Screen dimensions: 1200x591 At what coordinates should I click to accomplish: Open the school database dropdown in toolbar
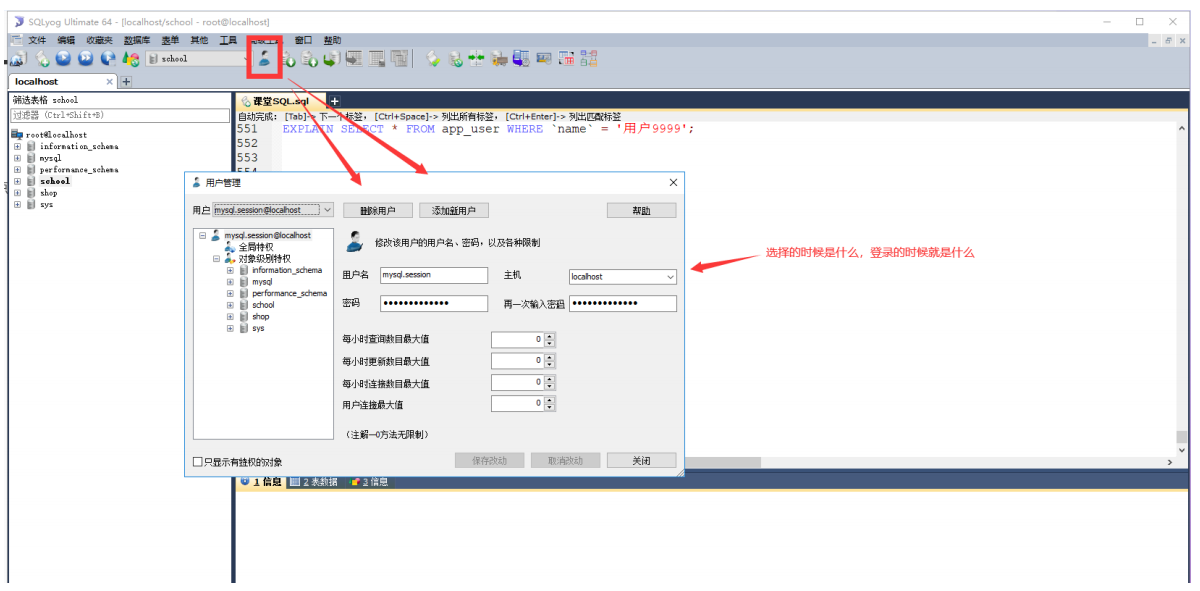tap(199, 59)
